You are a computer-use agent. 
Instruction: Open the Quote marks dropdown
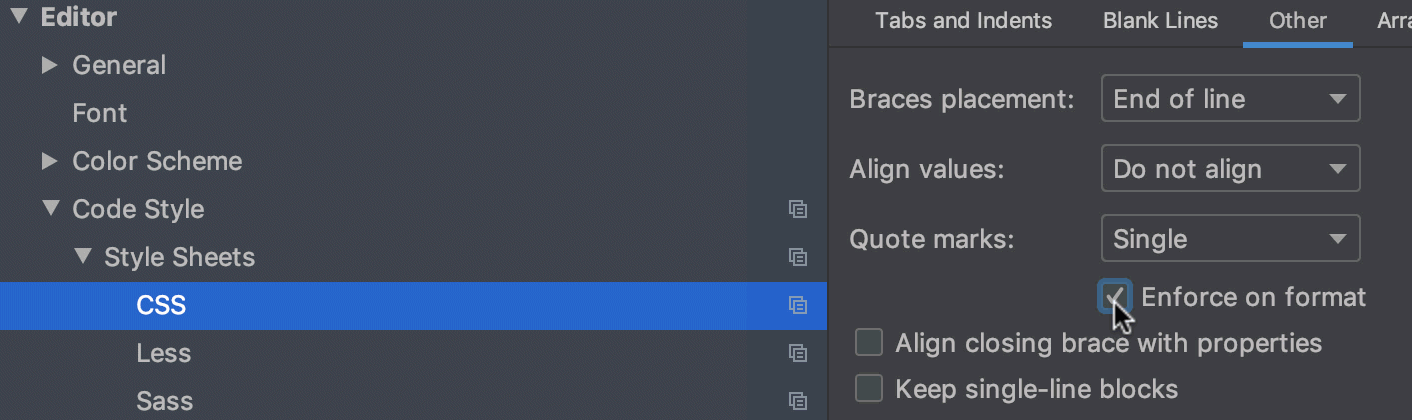1230,239
